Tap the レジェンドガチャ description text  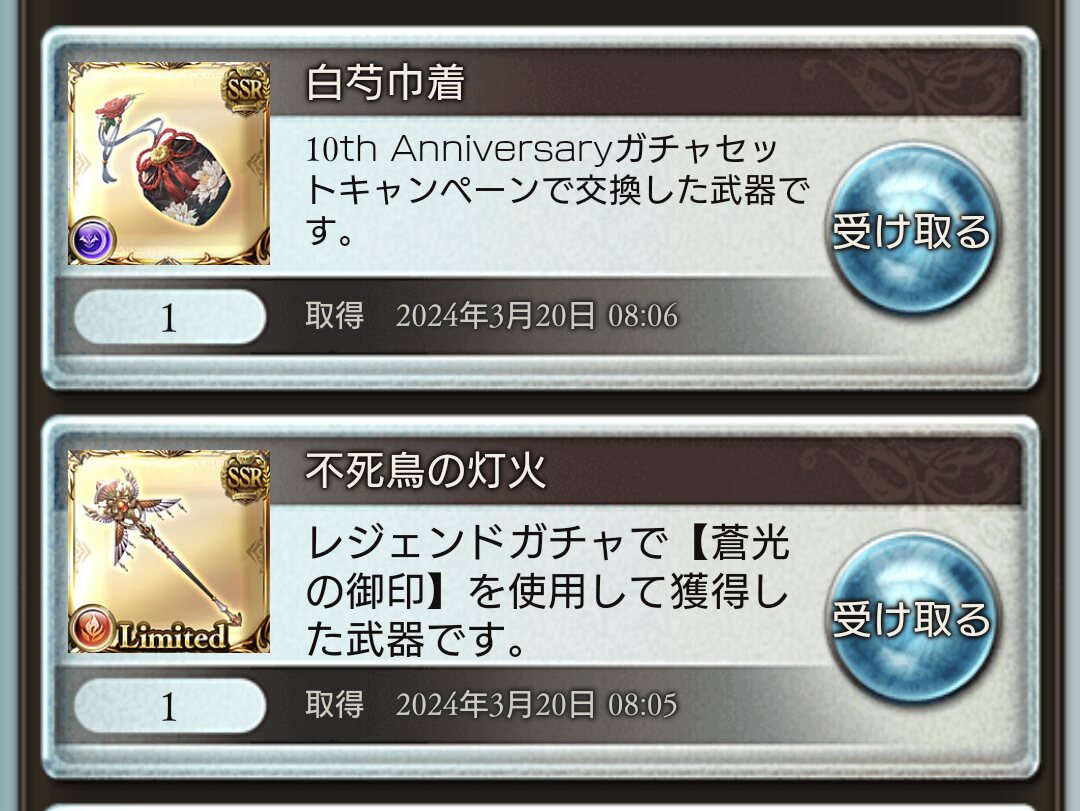(548, 591)
